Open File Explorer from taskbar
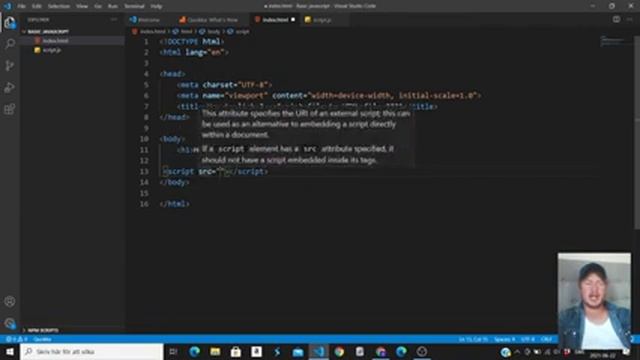 [x=215, y=351]
